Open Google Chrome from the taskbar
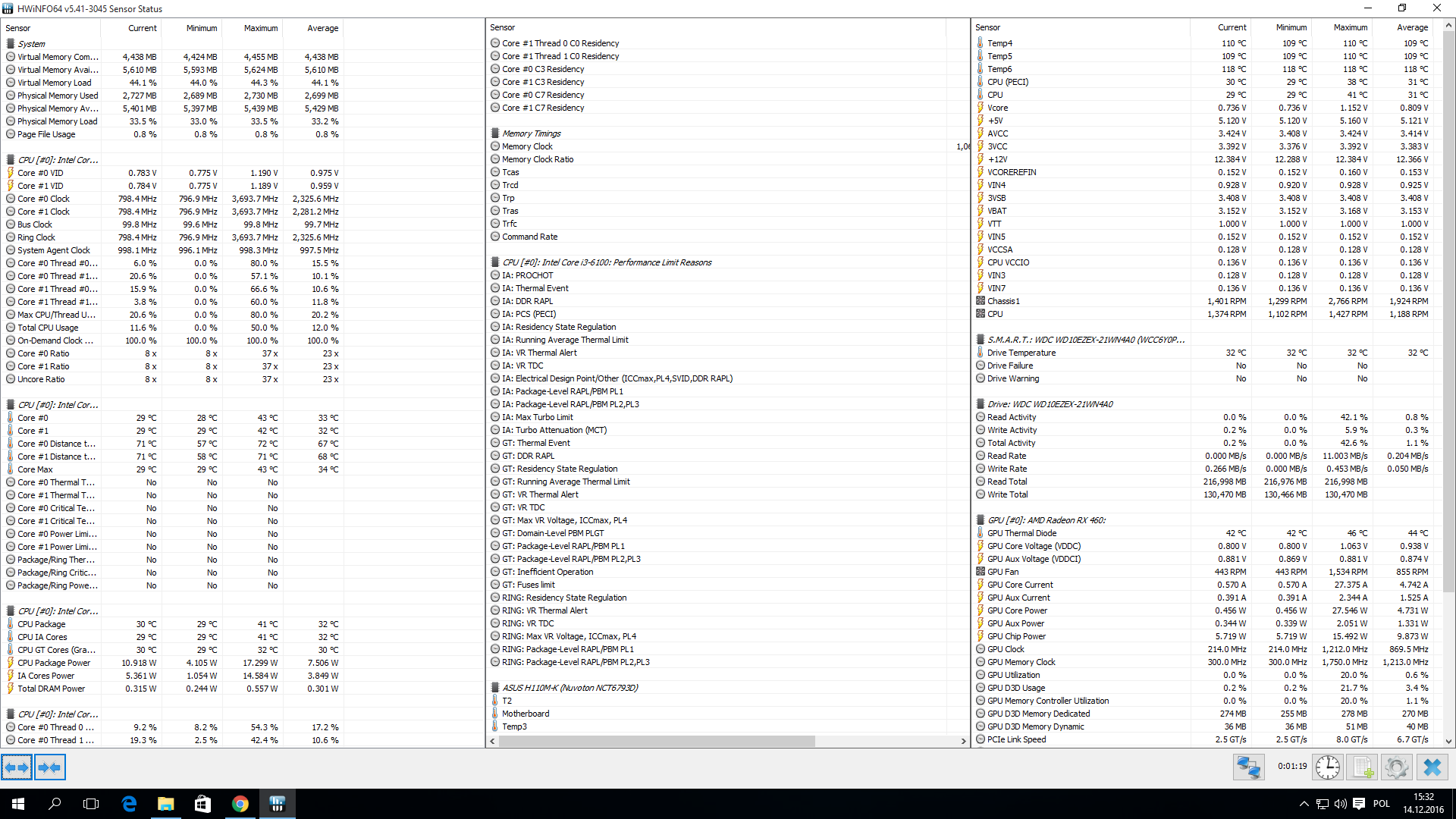Image resolution: width=1456 pixels, height=819 pixels. (240, 804)
